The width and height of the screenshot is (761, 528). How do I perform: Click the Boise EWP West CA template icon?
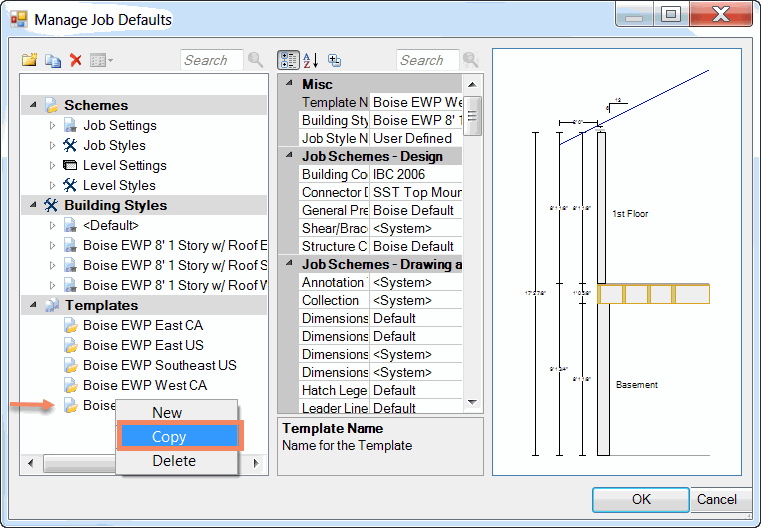[71, 385]
